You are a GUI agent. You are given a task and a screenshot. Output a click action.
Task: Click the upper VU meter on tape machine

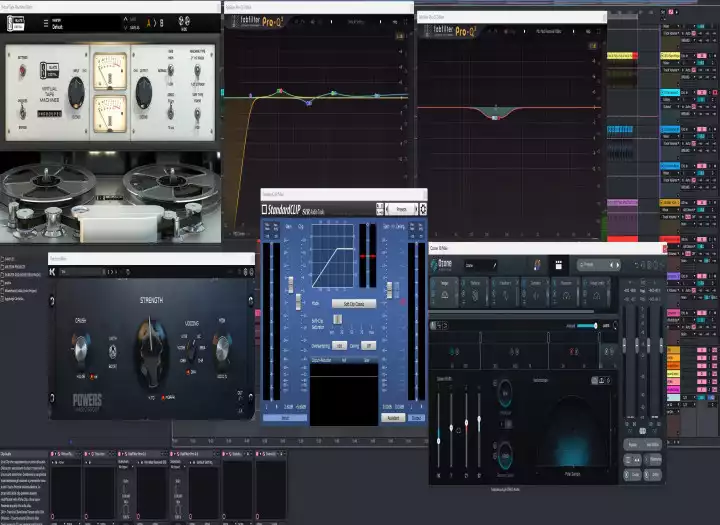pyautogui.click(x=110, y=72)
